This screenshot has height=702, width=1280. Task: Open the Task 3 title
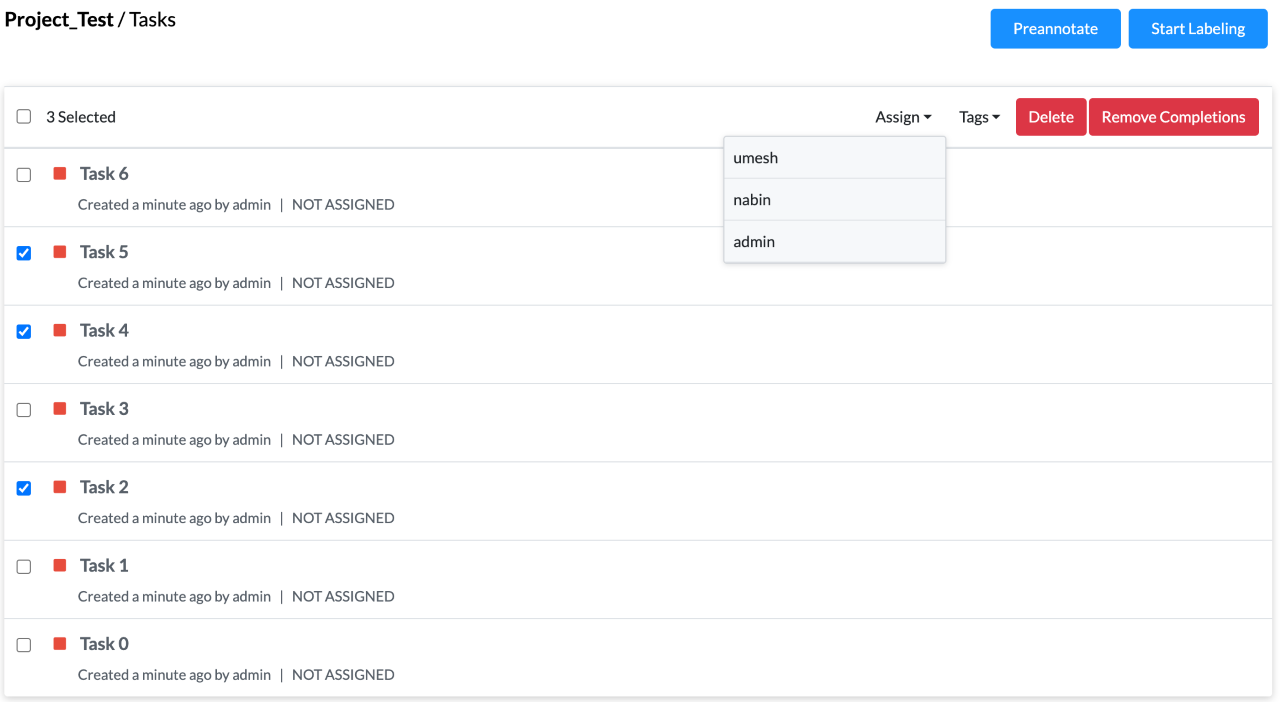tap(104, 409)
